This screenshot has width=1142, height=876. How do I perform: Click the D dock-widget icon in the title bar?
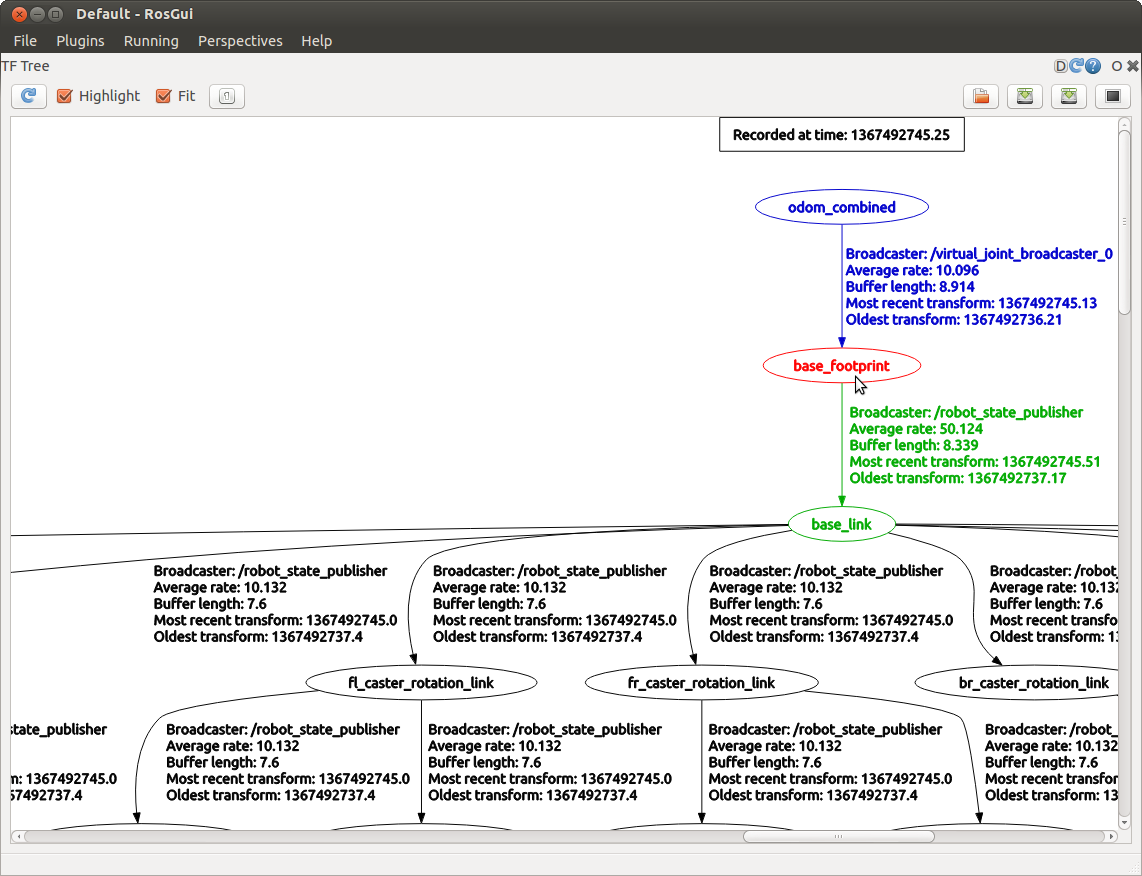pyautogui.click(x=1060, y=66)
